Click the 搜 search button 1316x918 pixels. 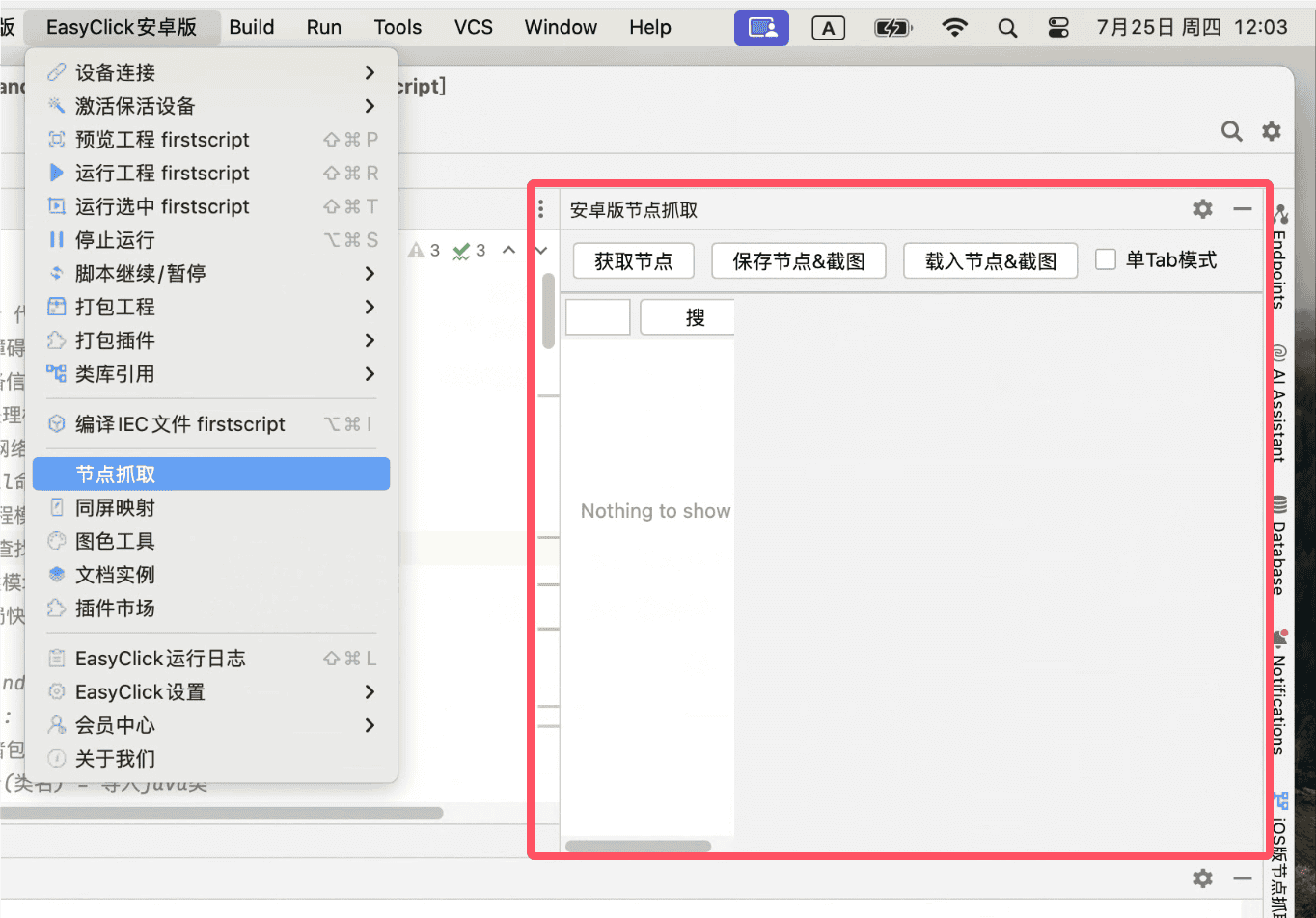point(688,317)
